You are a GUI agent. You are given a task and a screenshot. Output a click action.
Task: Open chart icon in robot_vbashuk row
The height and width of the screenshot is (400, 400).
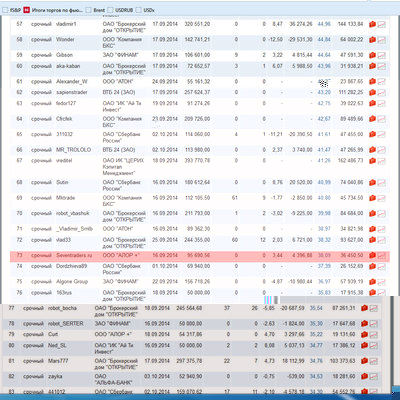pyautogui.click(x=382, y=213)
